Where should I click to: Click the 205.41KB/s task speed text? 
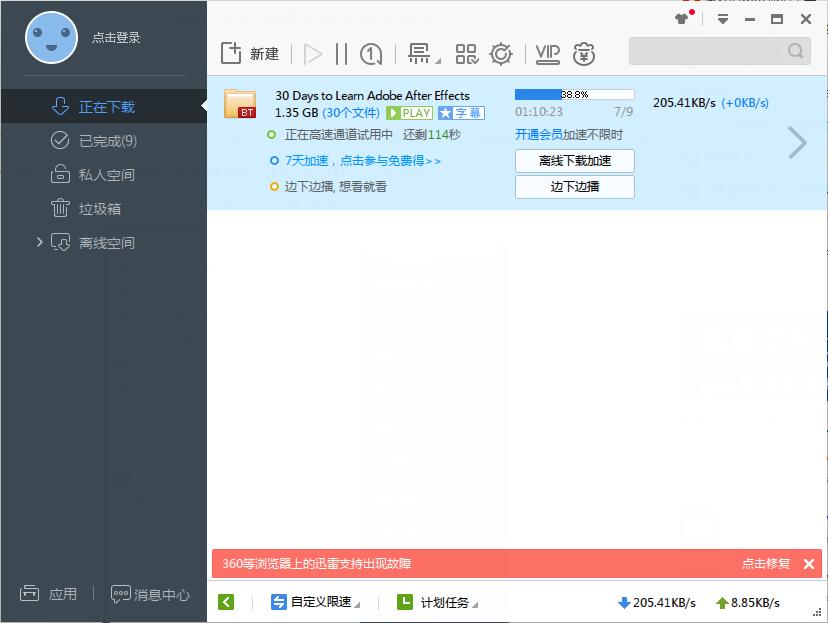pyautogui.click(x=684, y=102)
